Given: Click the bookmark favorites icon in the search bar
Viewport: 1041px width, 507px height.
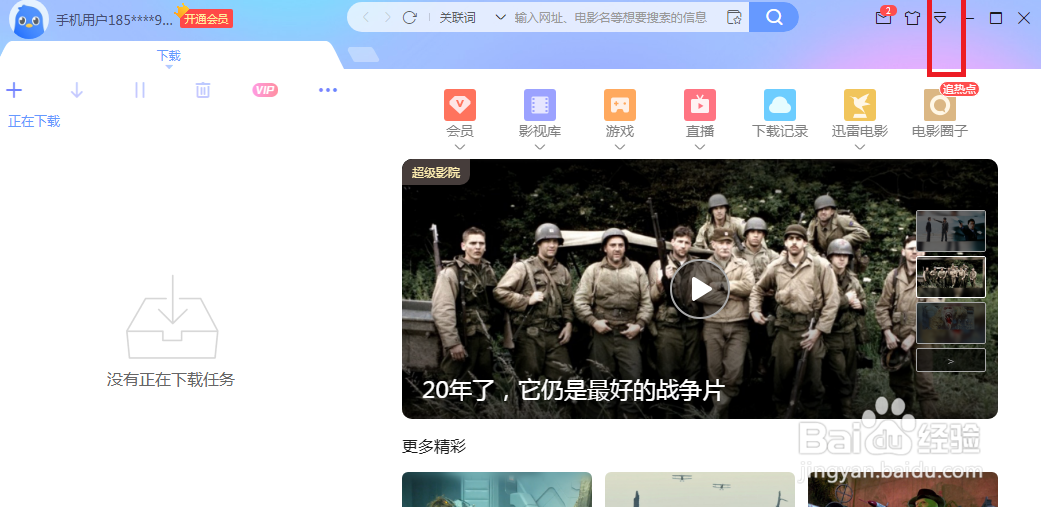Looking at the screenshot, I should 734,18.
